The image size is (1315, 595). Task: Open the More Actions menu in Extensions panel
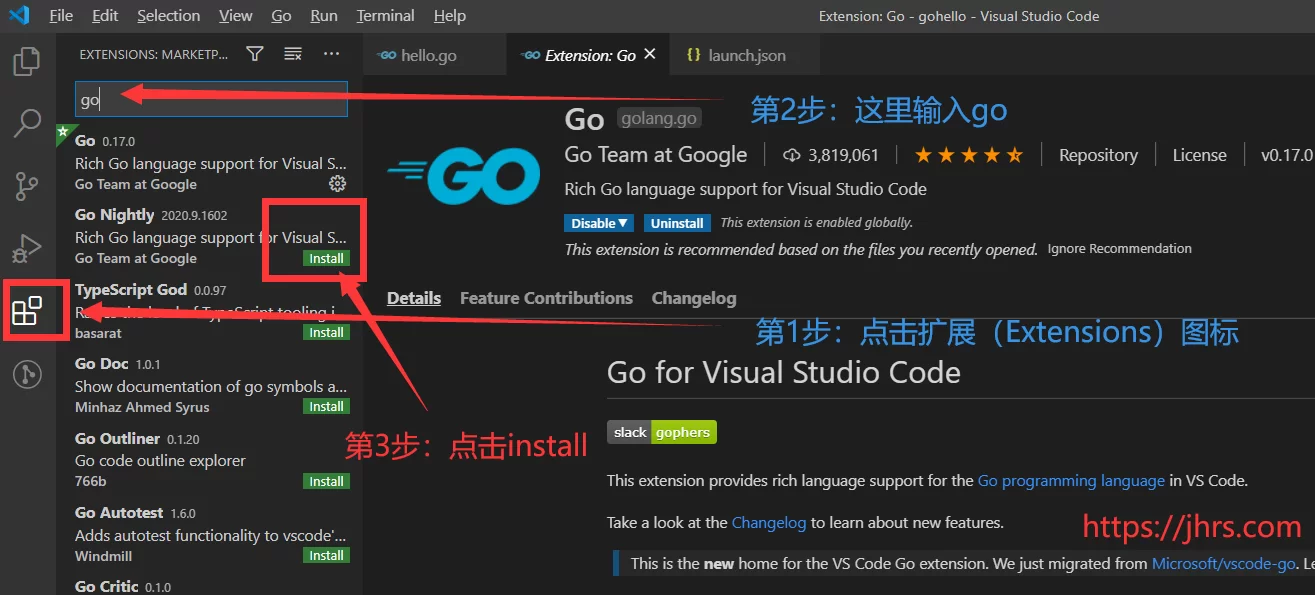click(x=331, y=53)
